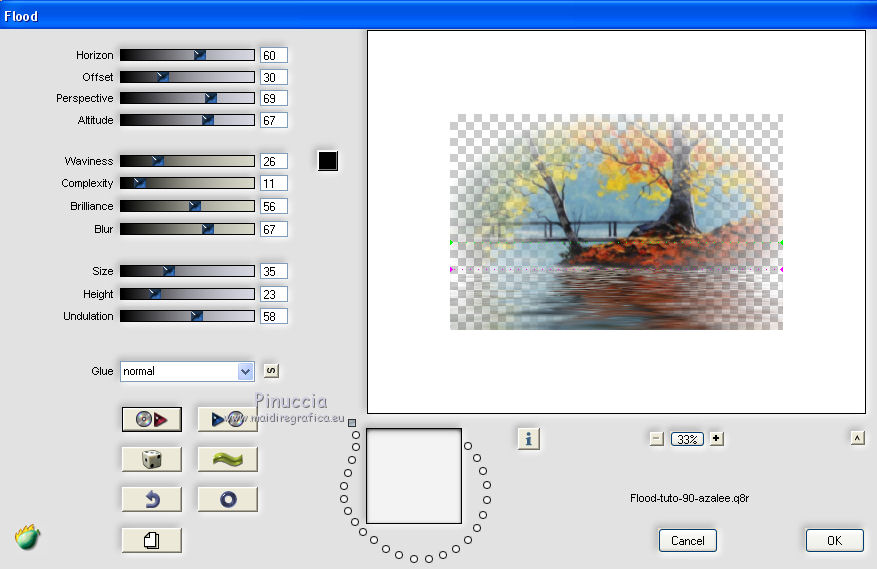Click the Complexity slider track
The width and height of the screenshot is (877, 569).
(x=187, y=183)
